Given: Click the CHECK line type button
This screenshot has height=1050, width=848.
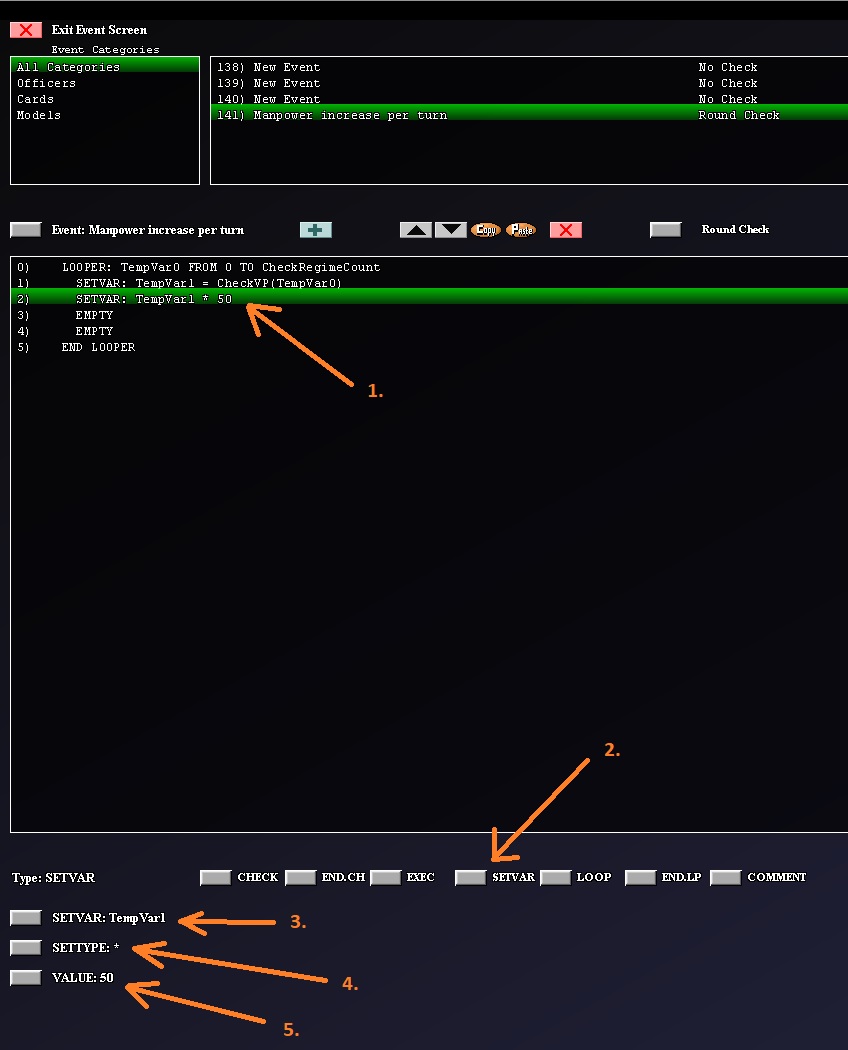Looking at the screenshot, I should [216, 877].
